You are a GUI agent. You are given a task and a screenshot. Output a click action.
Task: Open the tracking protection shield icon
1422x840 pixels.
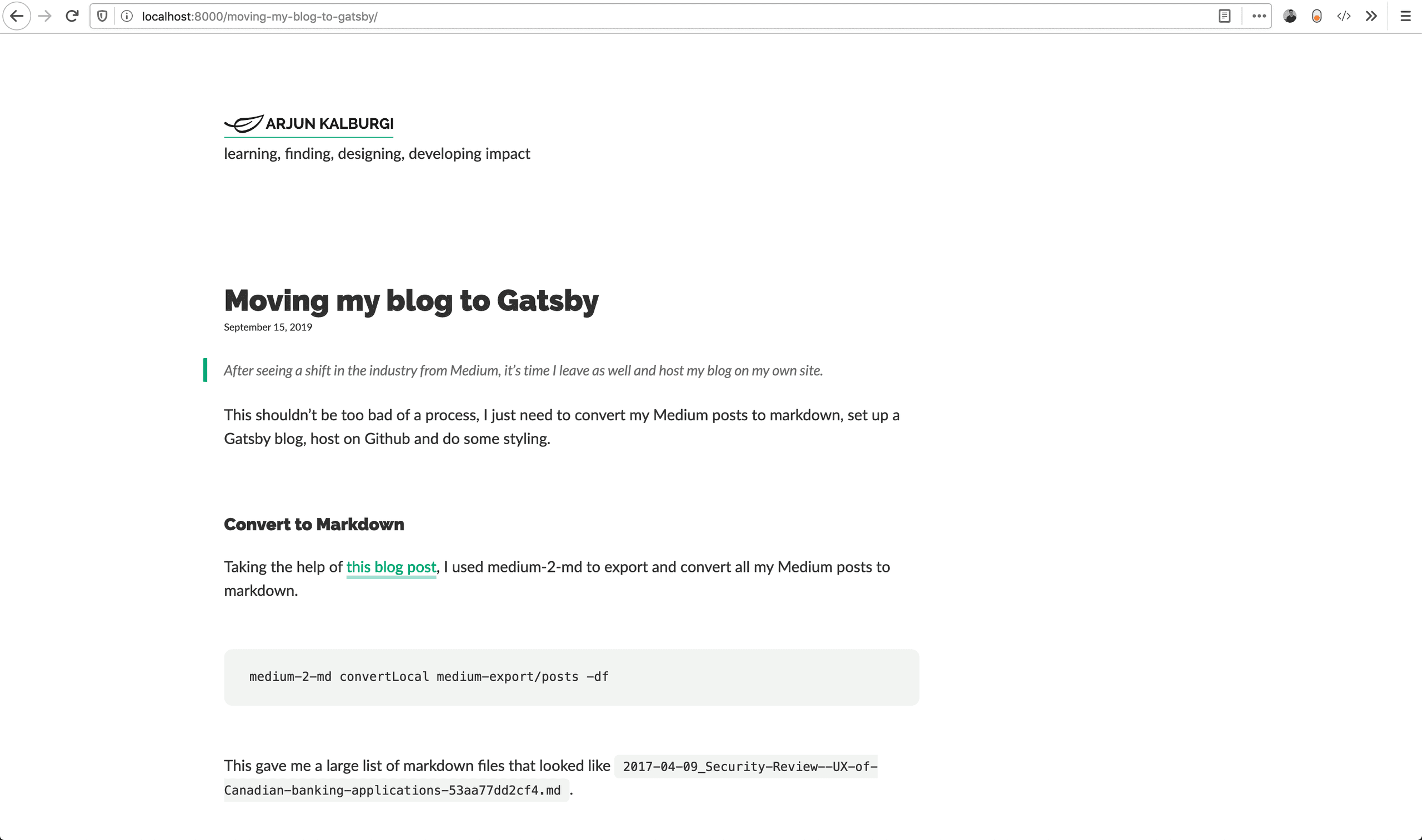[102, 17]
